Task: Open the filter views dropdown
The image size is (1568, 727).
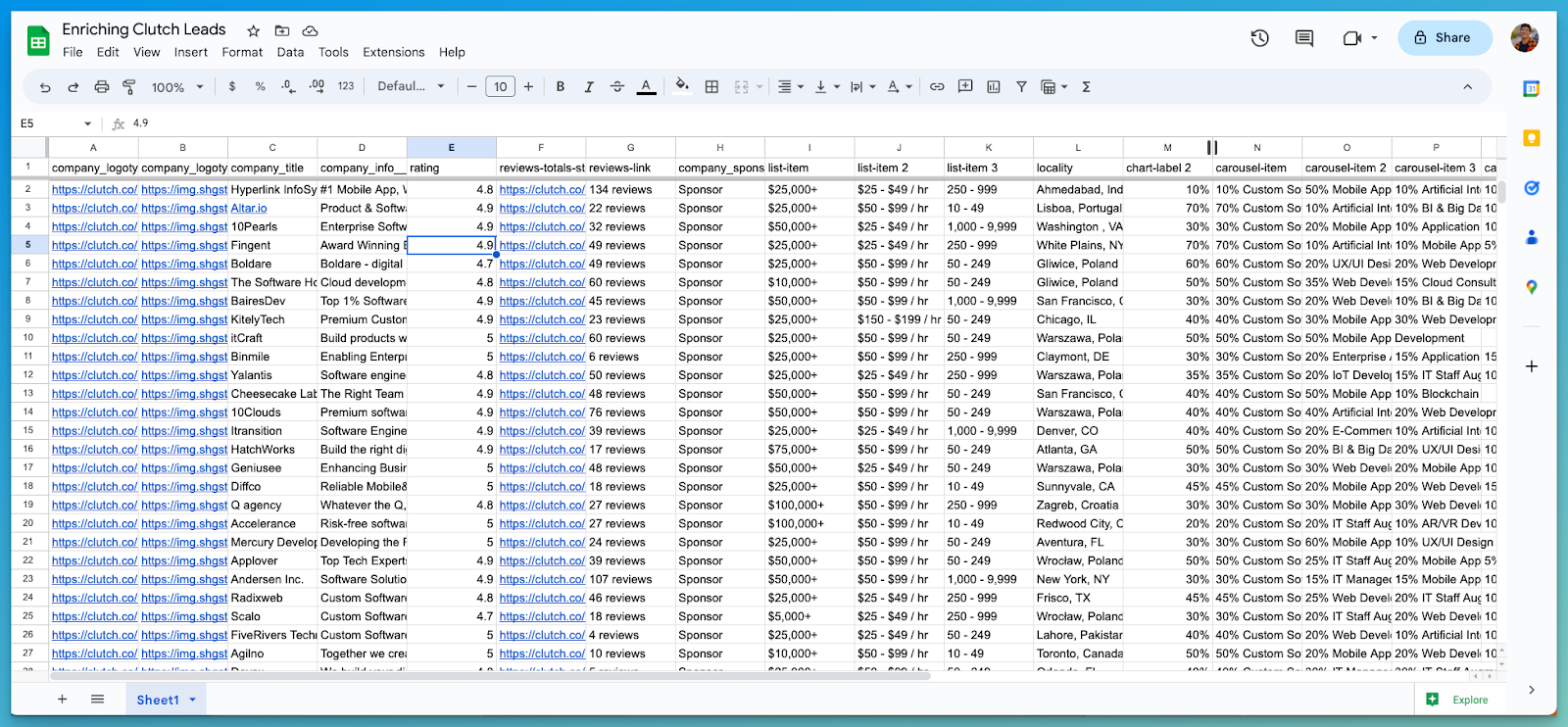Action: pos(1053,87)
